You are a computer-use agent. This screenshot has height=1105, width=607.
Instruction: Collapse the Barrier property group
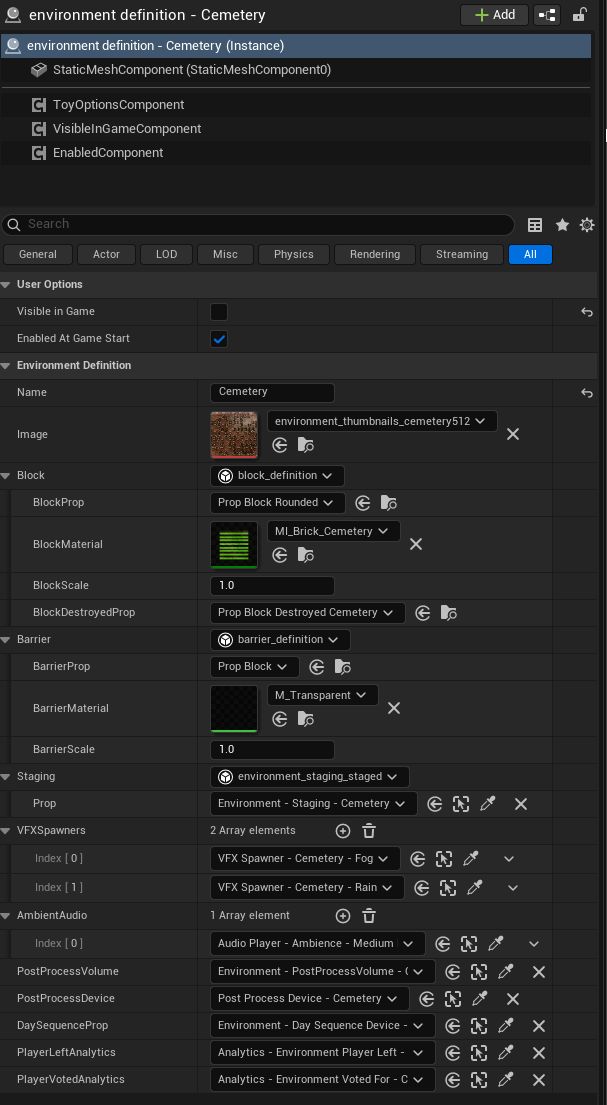pyautogui.click(x=6, y=640)
